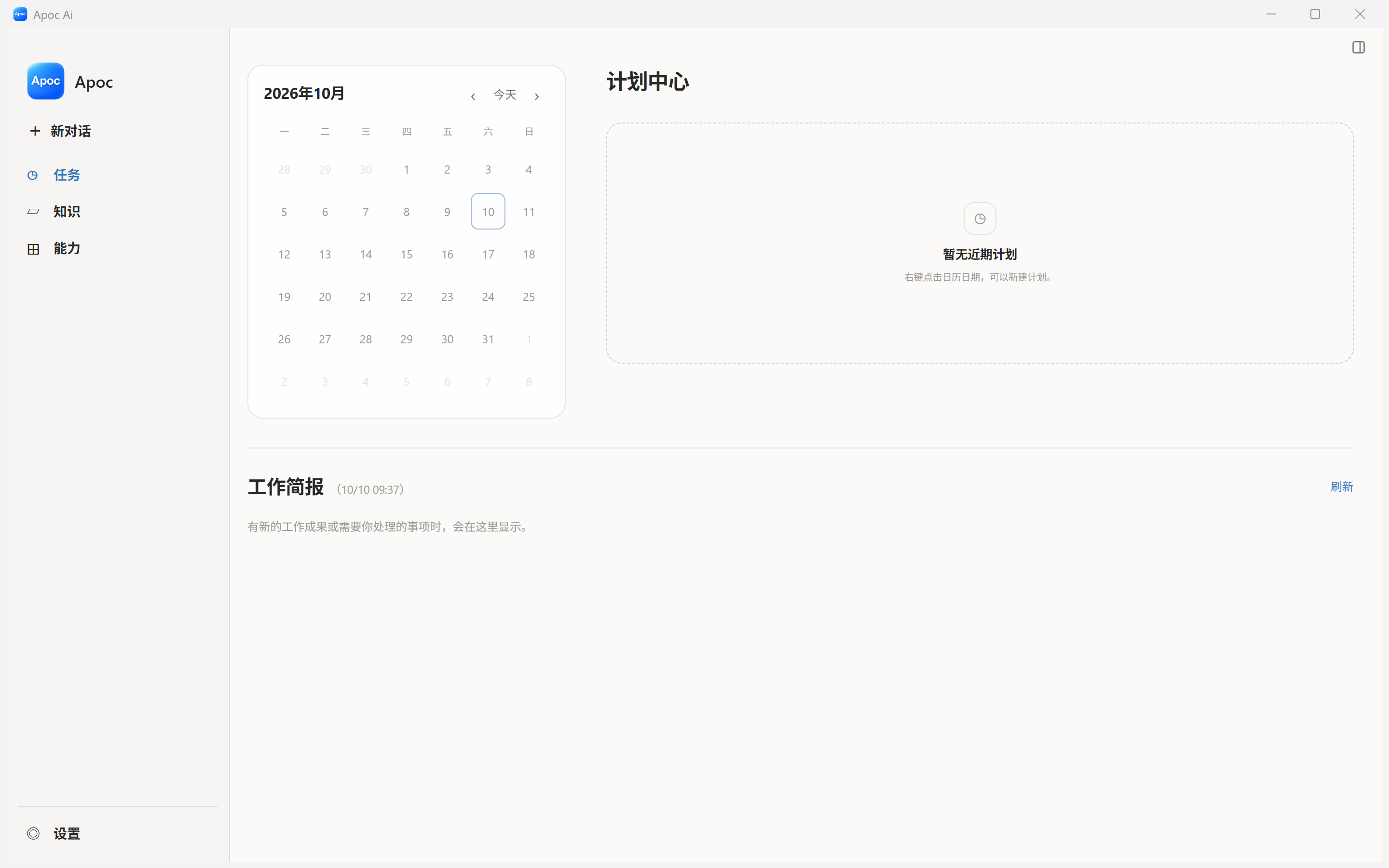Click the 一 weekday header
The height and width of the screenshot is (868, 1389).
(x=284, y=132)
